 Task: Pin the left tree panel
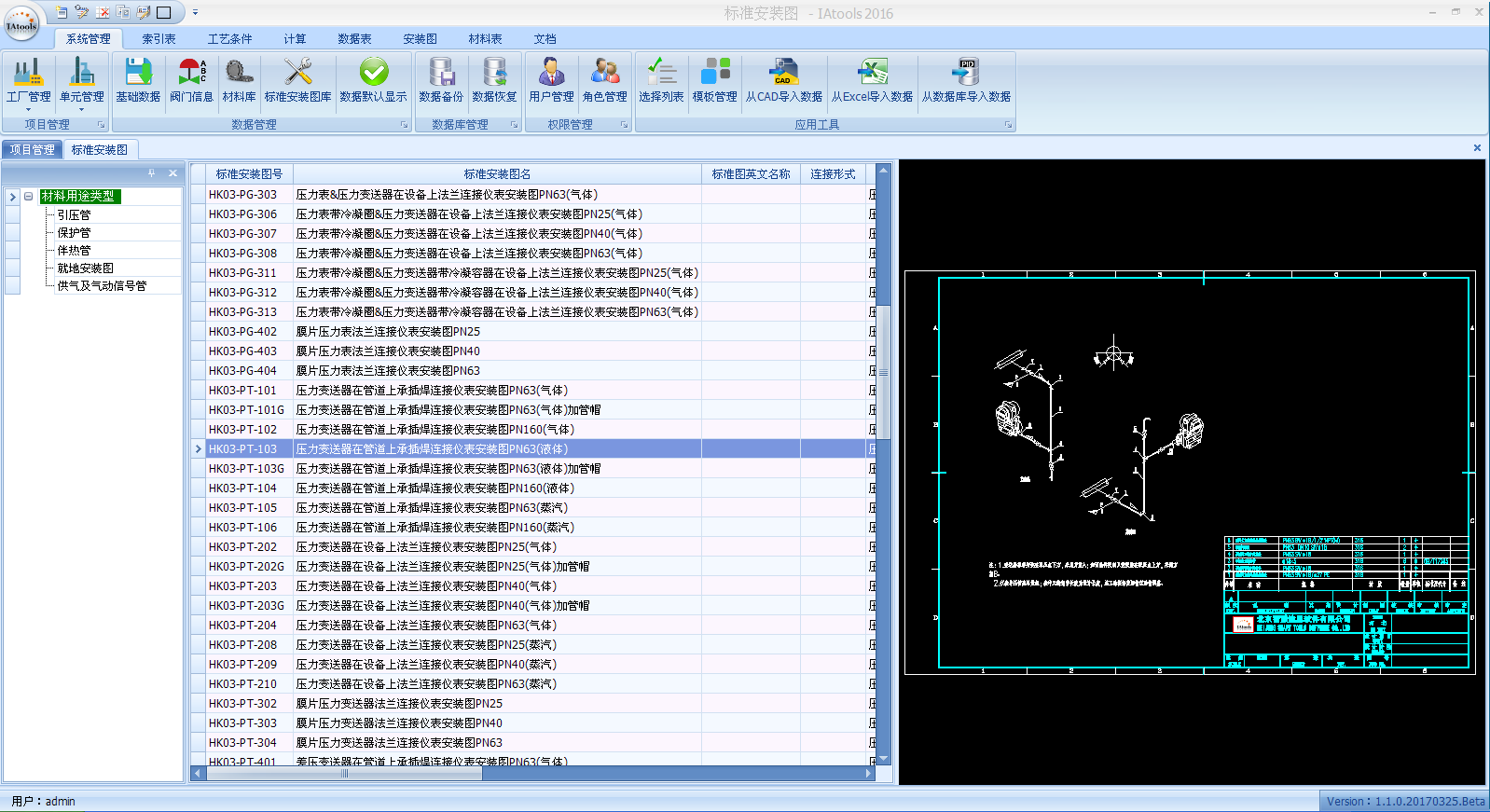pyautogui.click(x=152, y=173)
